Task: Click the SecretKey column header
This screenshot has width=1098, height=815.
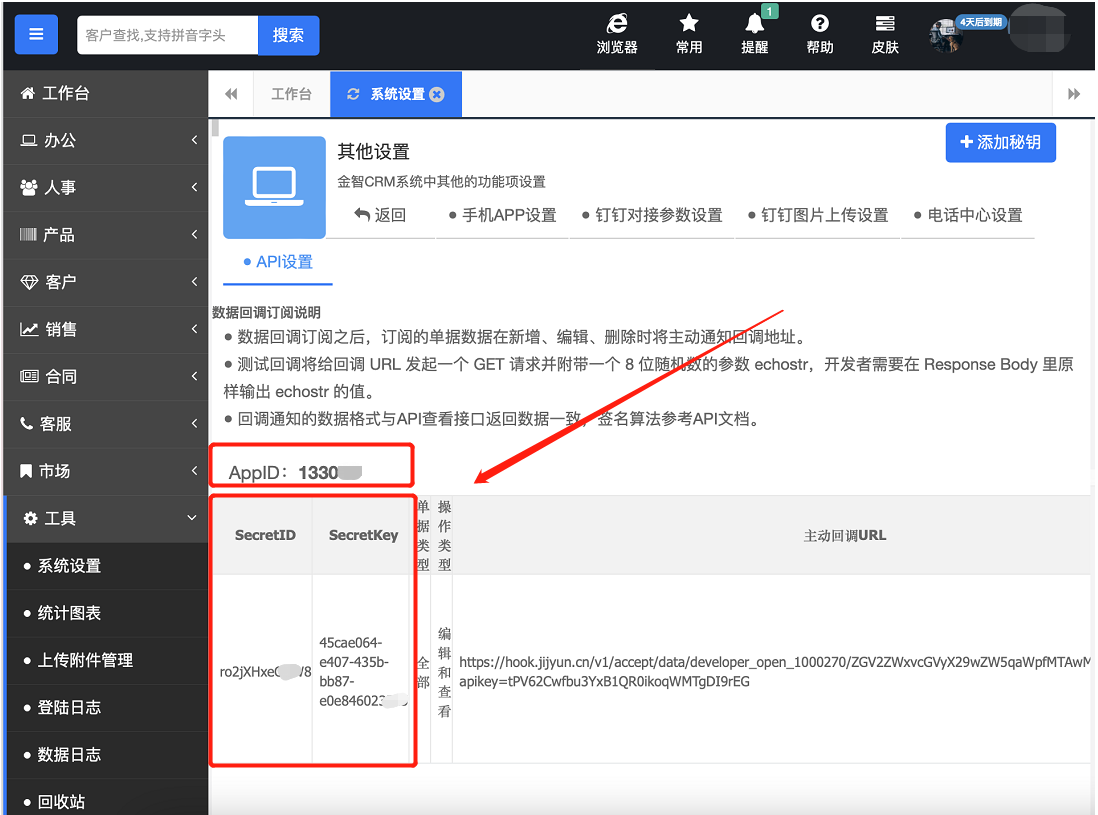Action: click(x=363, y=535)
